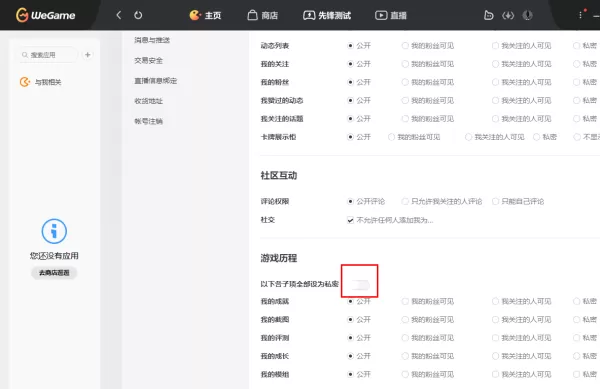Open the 先锋测试 tab
The image size is (600, 389).
[327, 15]
